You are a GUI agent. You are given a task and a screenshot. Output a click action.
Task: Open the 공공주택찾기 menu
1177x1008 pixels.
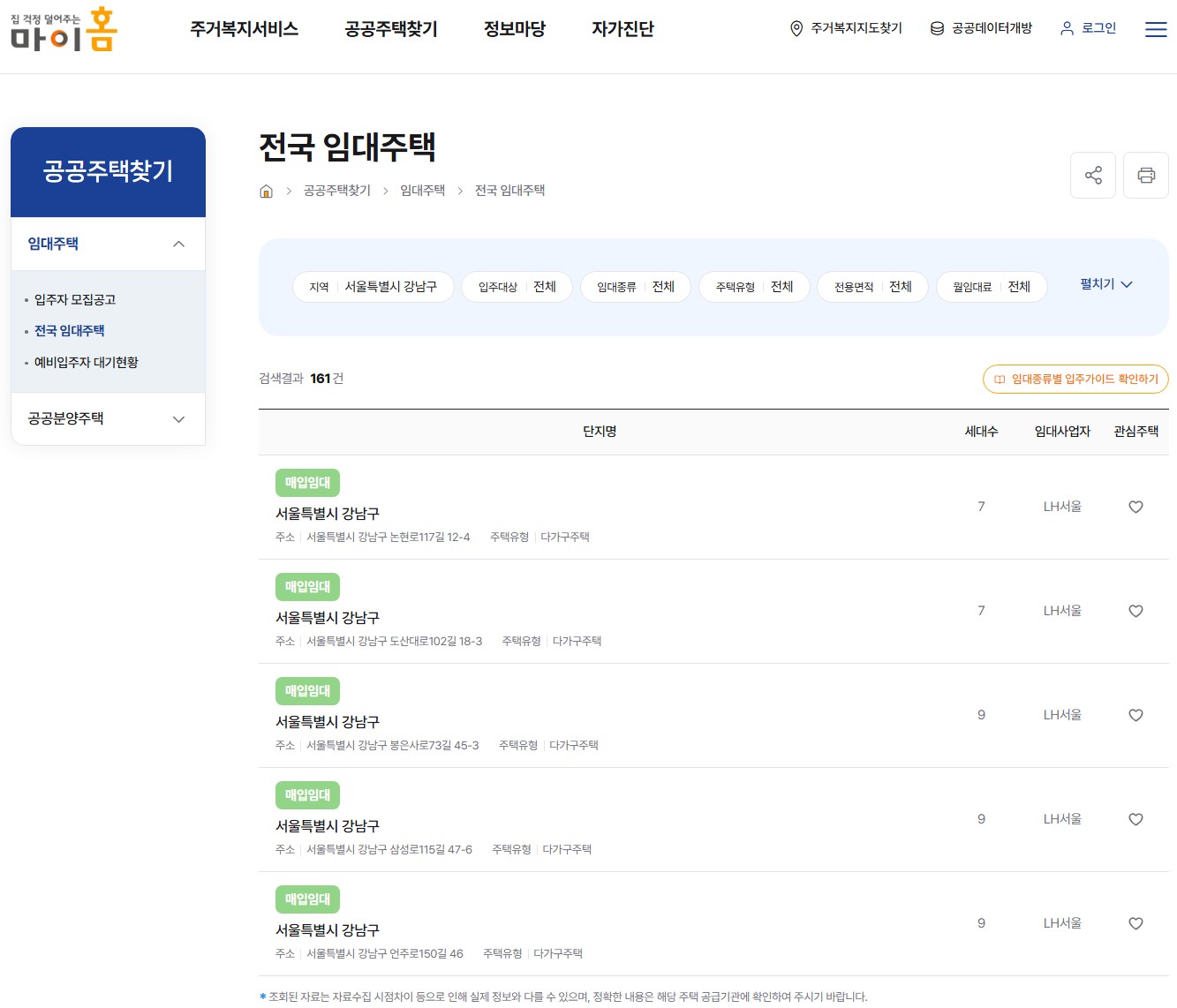[x=391, y=28]
